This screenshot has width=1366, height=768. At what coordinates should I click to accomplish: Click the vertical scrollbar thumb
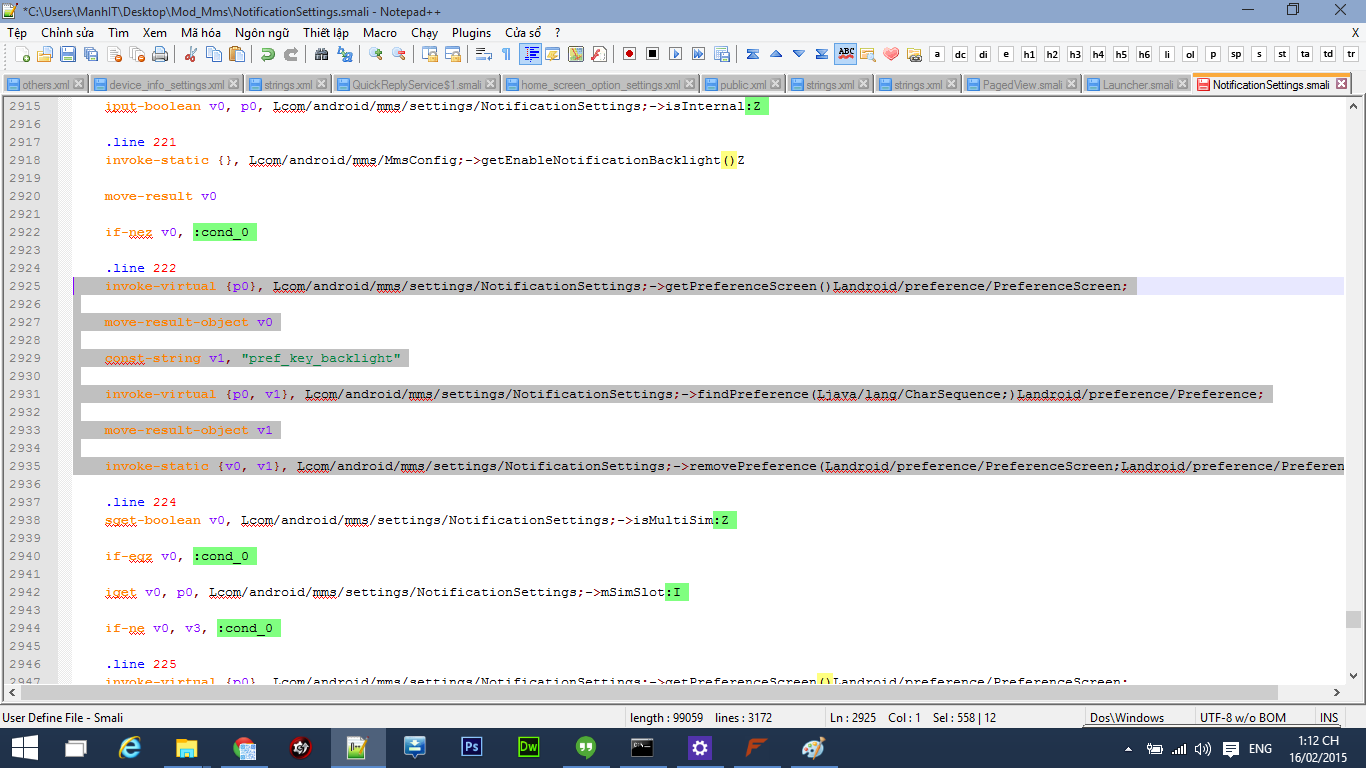(x=1354, y=619)
